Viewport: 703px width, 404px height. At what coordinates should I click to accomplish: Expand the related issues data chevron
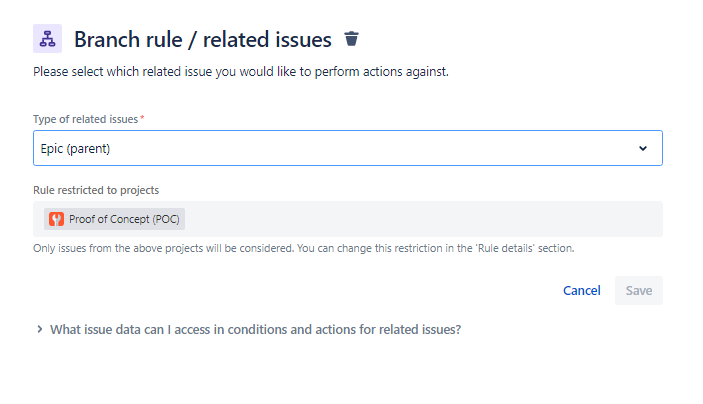[x=40, y=330]
